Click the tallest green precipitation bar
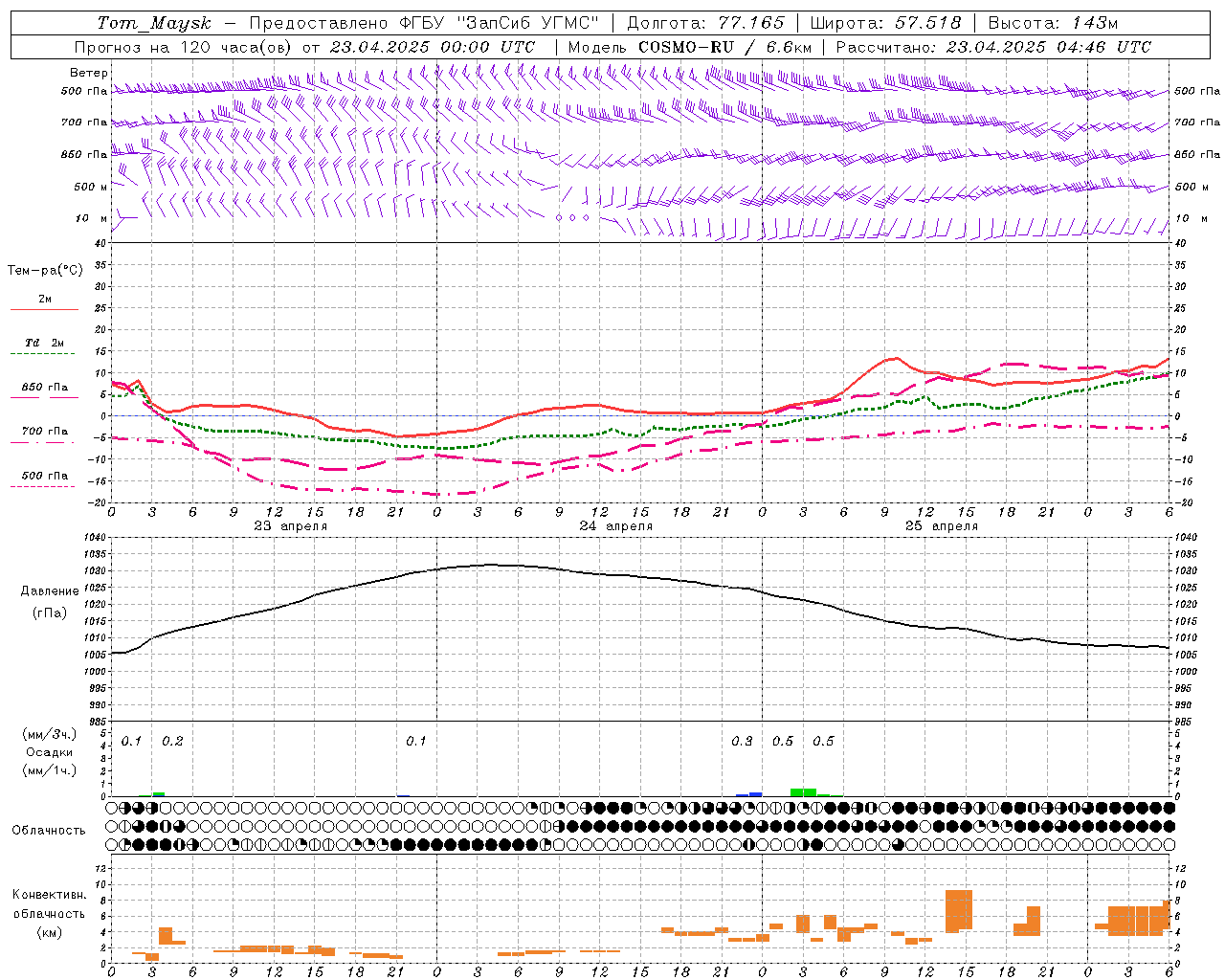The height and width of the screenshot is (980, 1225). (x=803, y=792)
